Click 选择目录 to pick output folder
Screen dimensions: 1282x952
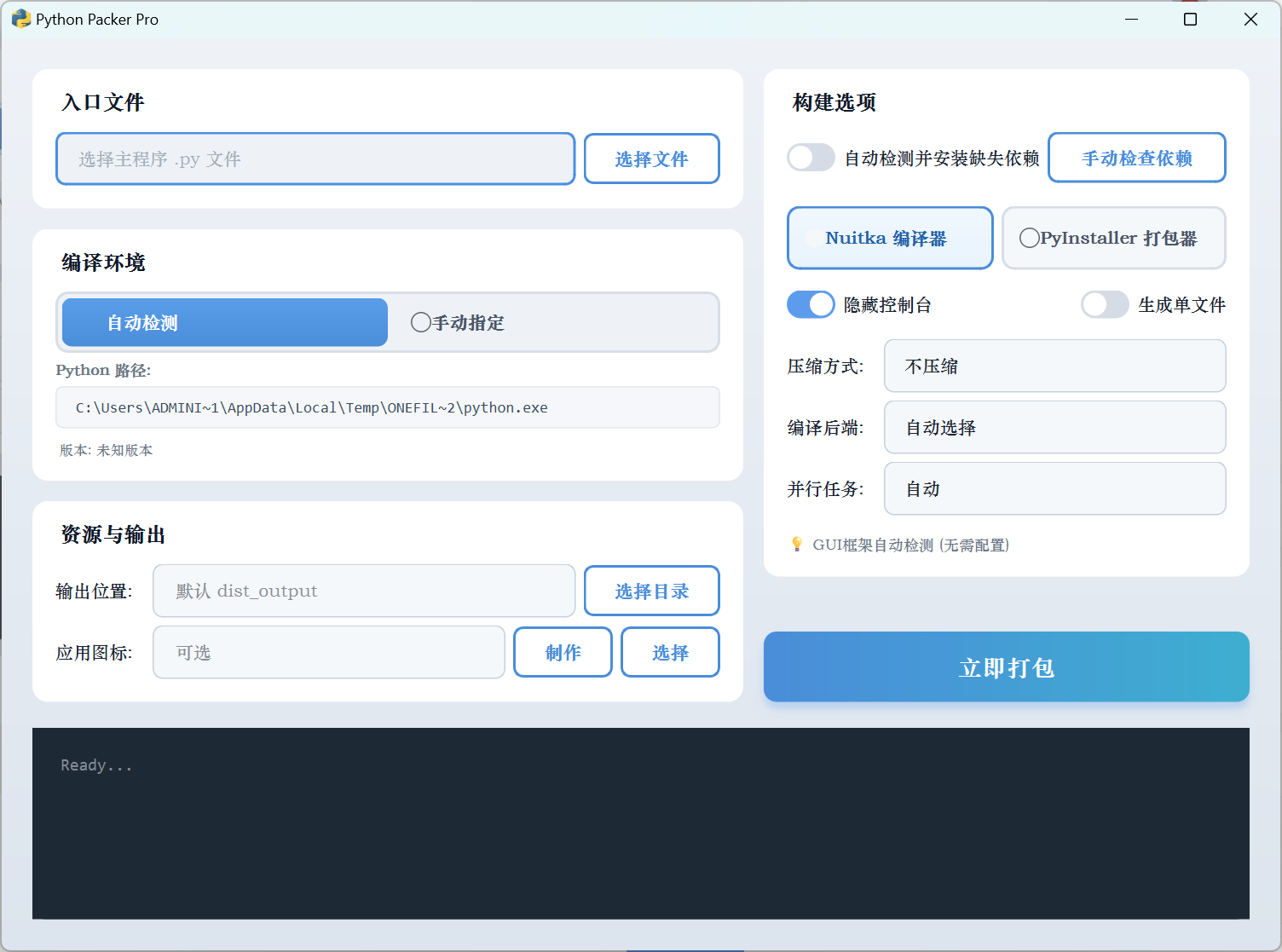[651, 591]
